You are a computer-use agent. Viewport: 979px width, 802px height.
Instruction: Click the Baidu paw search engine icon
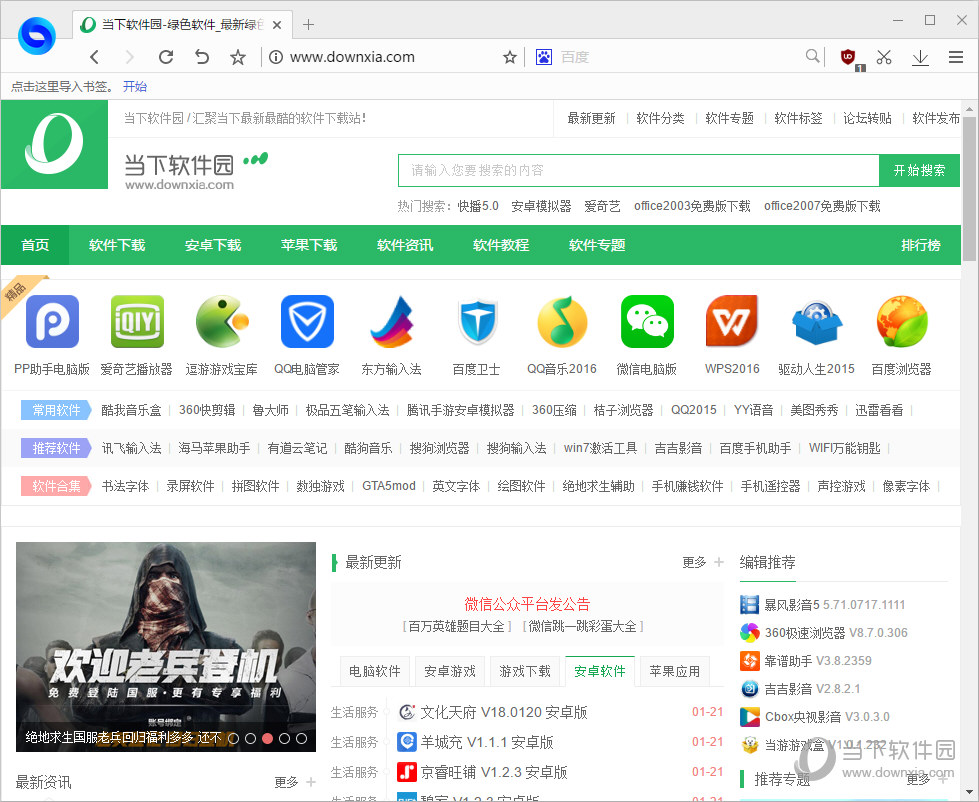coord(544,57)
